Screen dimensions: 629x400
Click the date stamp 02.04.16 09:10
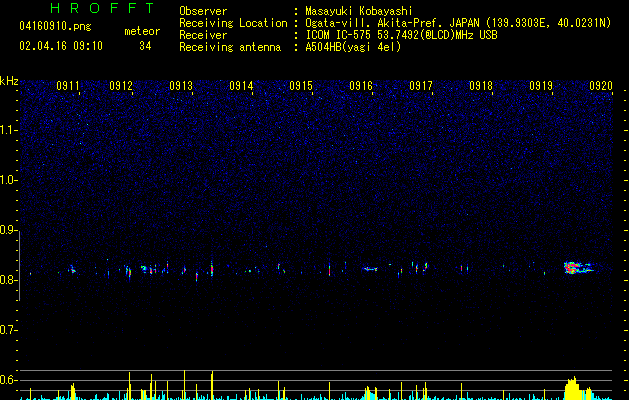click(61, 46)
